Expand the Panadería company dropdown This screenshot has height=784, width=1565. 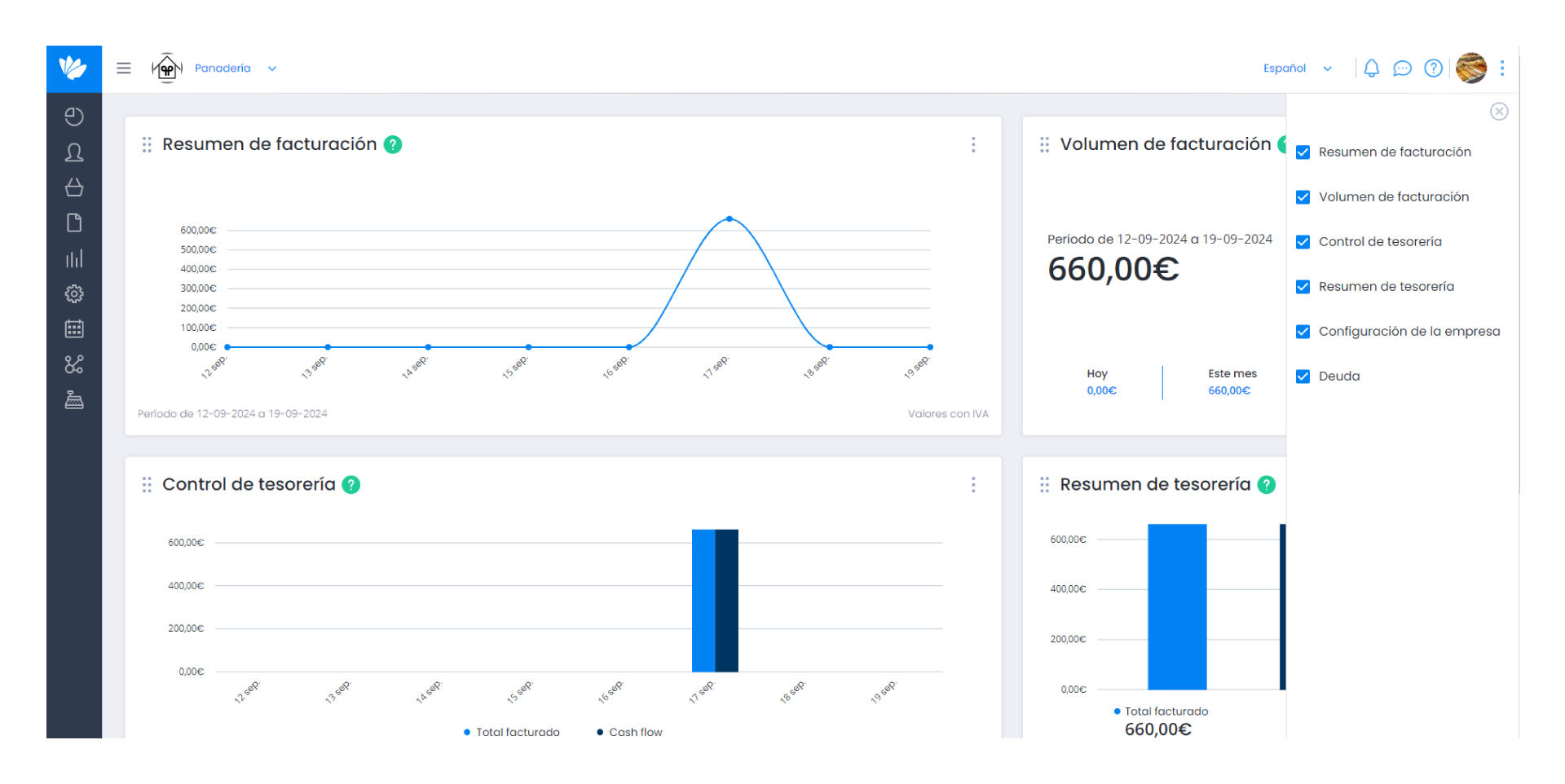click(272, 68)
